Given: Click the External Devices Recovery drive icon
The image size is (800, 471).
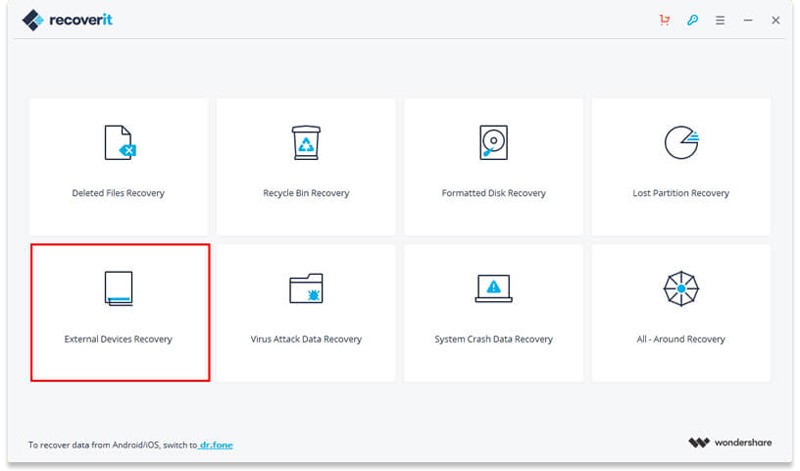Looking at the screenshot, I should 119,288.
